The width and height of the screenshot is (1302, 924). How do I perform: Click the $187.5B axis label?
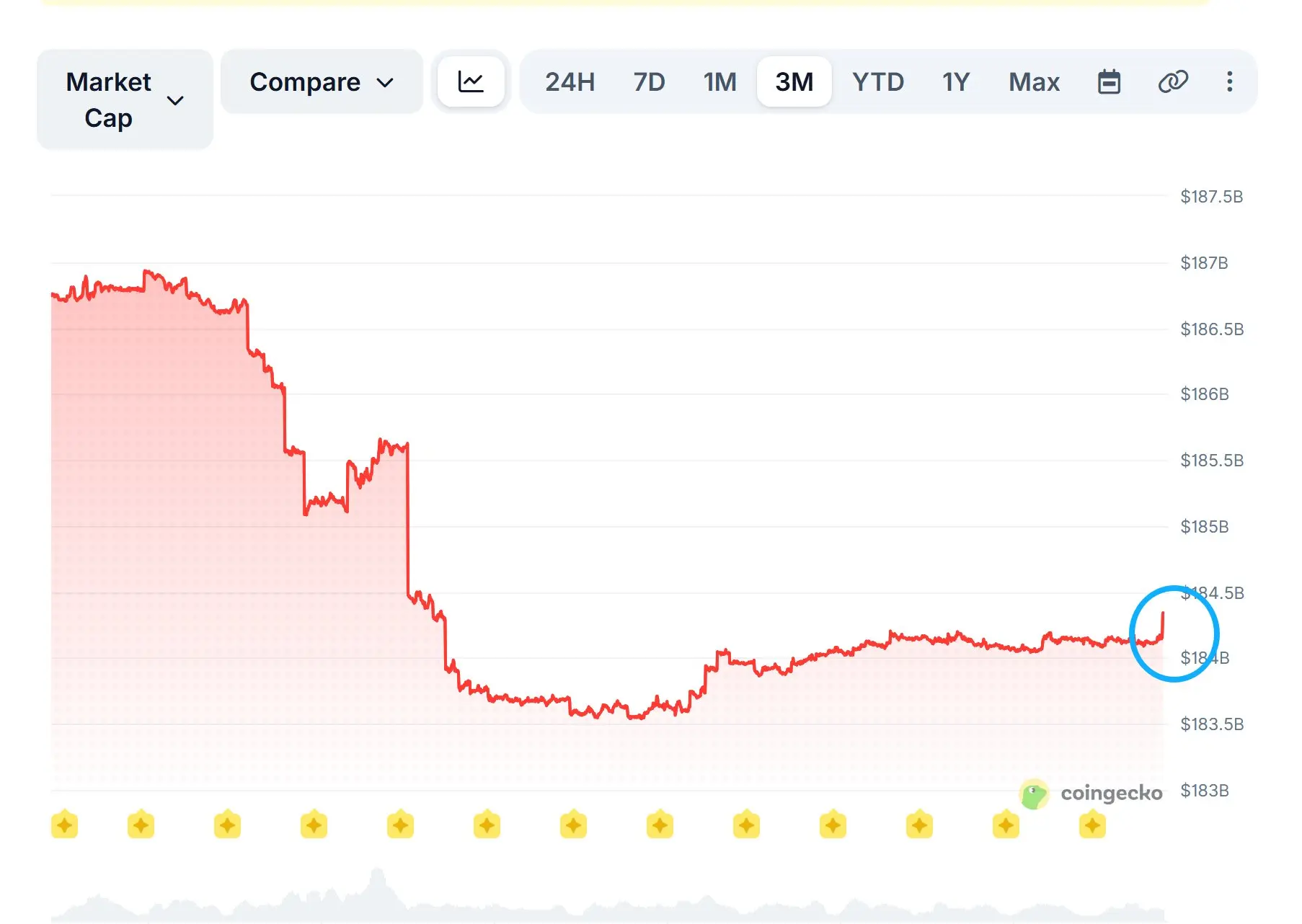coord(1211,197)
